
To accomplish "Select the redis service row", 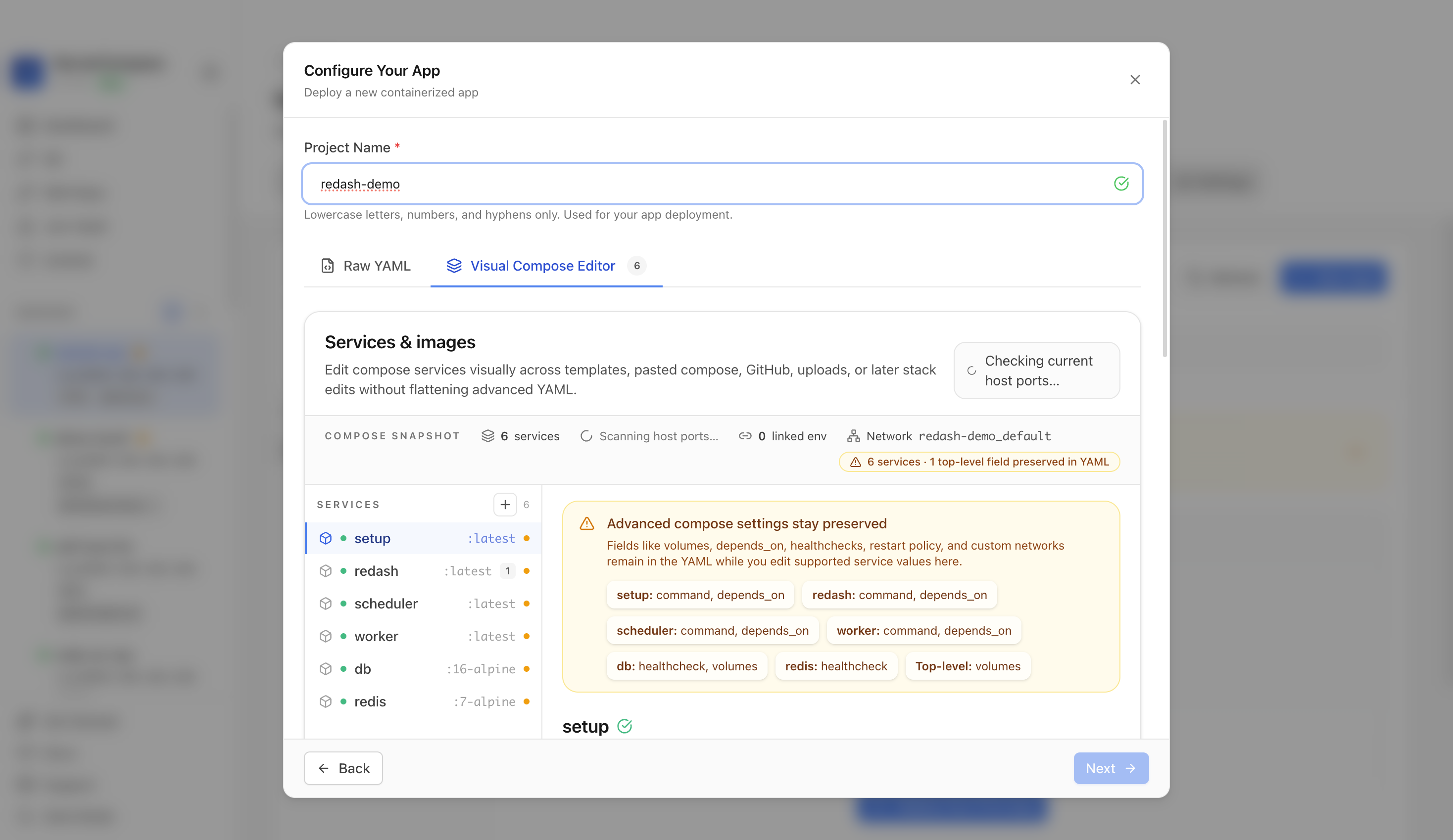I will point(423,701).
